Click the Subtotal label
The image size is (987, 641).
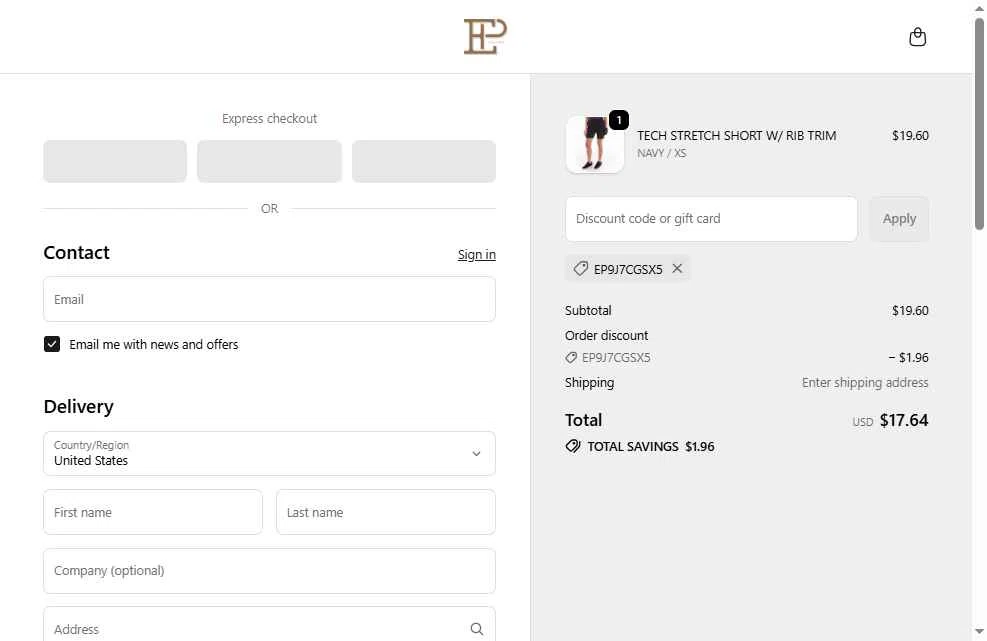[x=588, y=310]
